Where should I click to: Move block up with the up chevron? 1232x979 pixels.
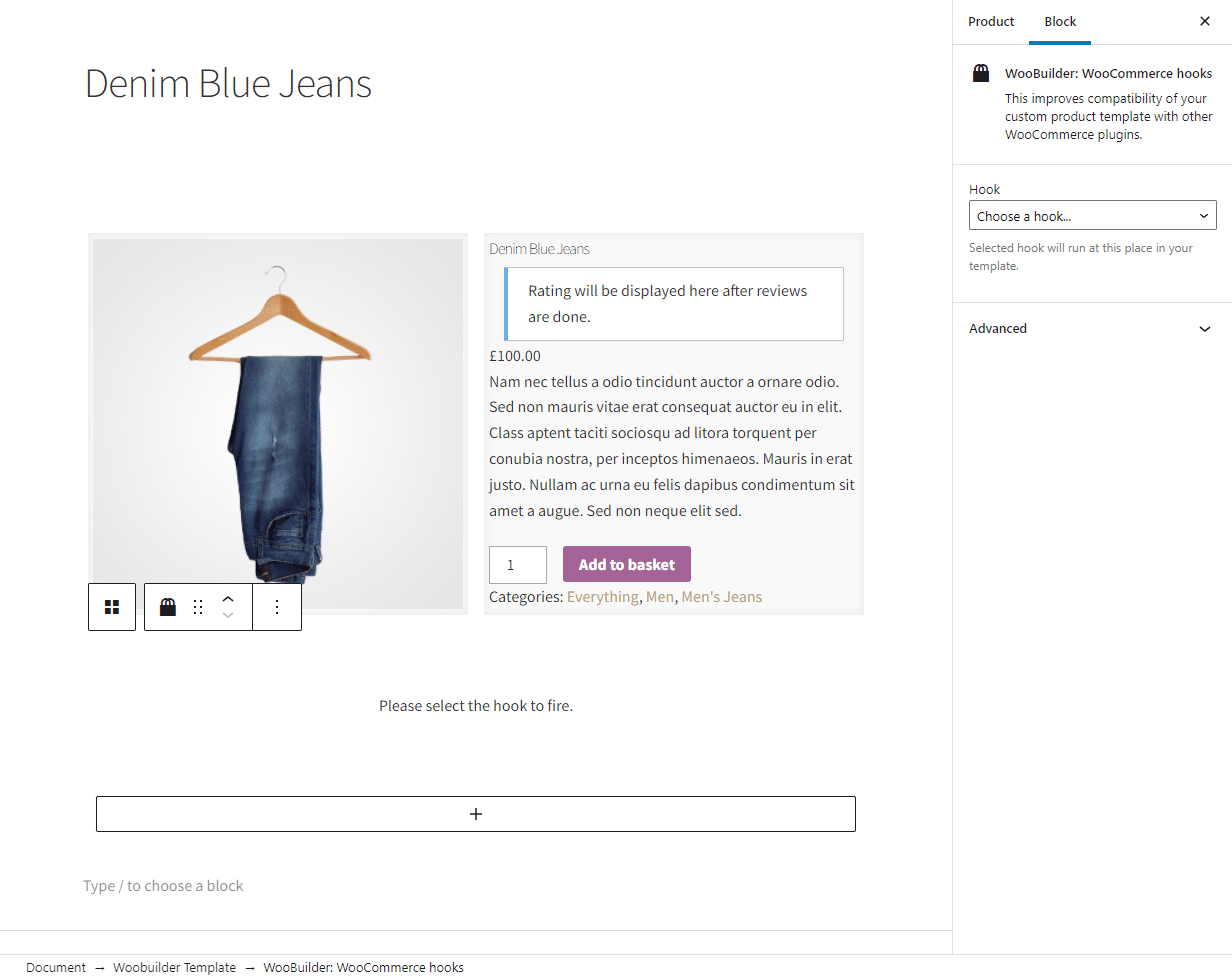pyautogui.click(x=228, y=598)
